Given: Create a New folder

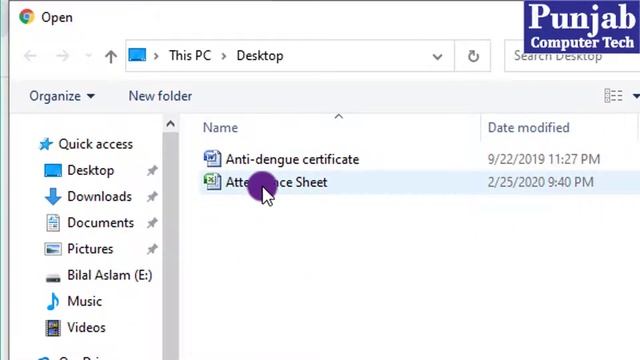Looking at the screenshot, I should click(x=160, y=96).
